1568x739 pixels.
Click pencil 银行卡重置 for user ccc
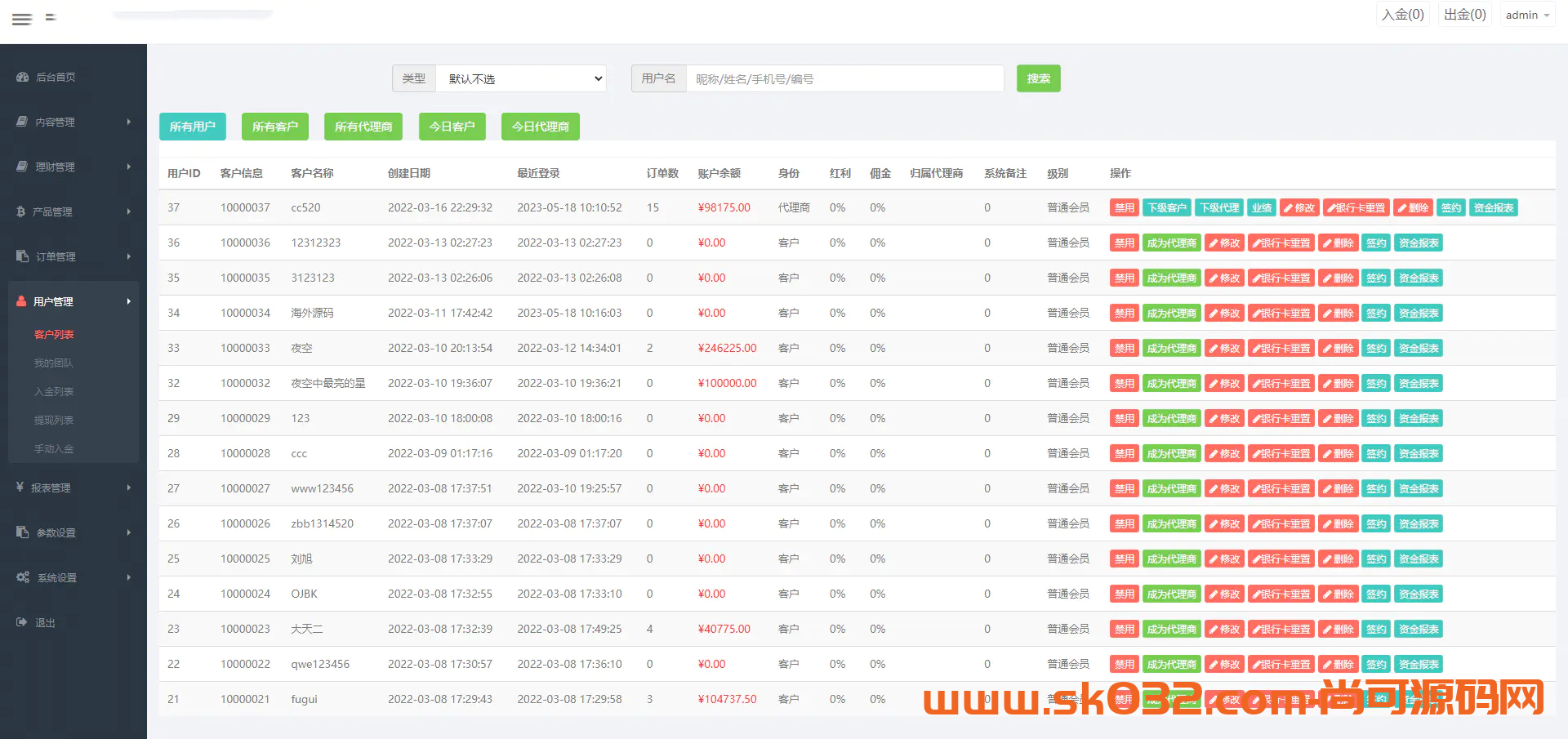point(1281,453)
